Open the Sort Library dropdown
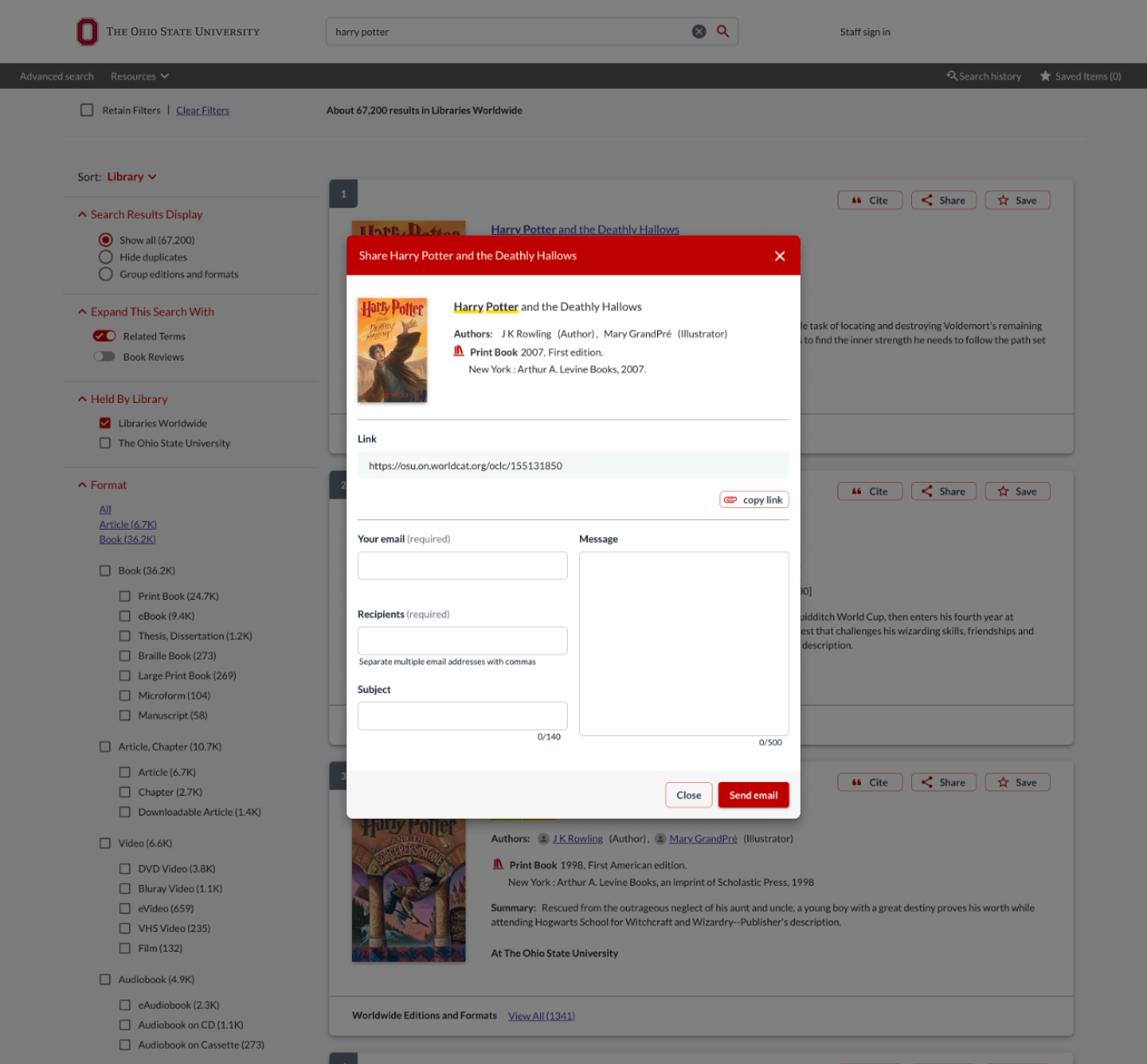Viewport: 1147px width, 1064px height. pyautogui.click(x=131, y=177)
